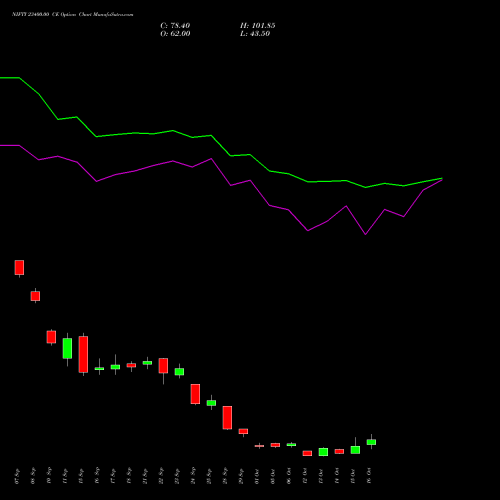This screenshot has height=500, width=500.
Task: Select the 24 Sep date label
Action: point(193,476)
